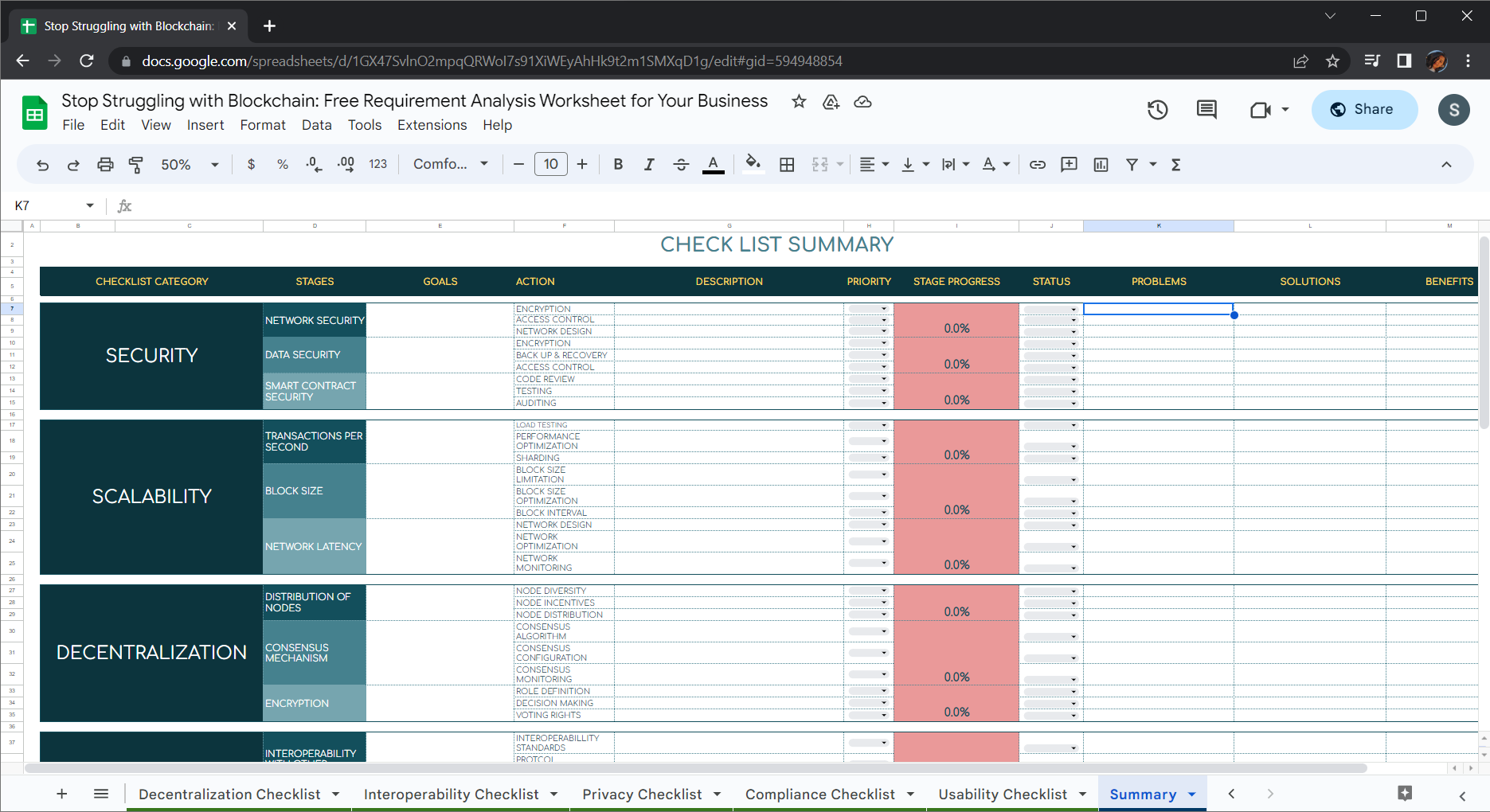1490x812 pixels.
Task: Switch to the Privacy Checklist tab
Action: (641, 794)
